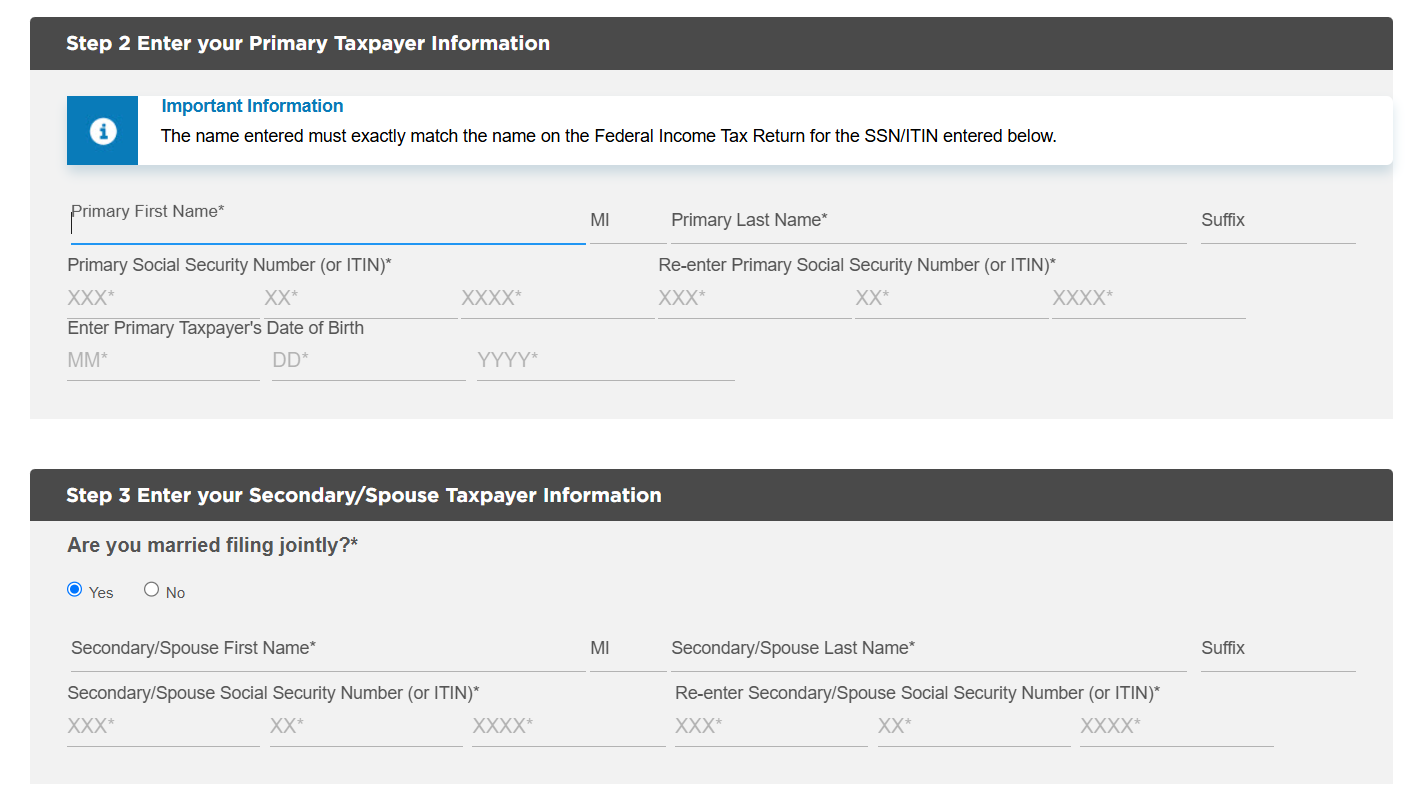Click XXX box of Re-enter Primary SSN

pos(754,298)
